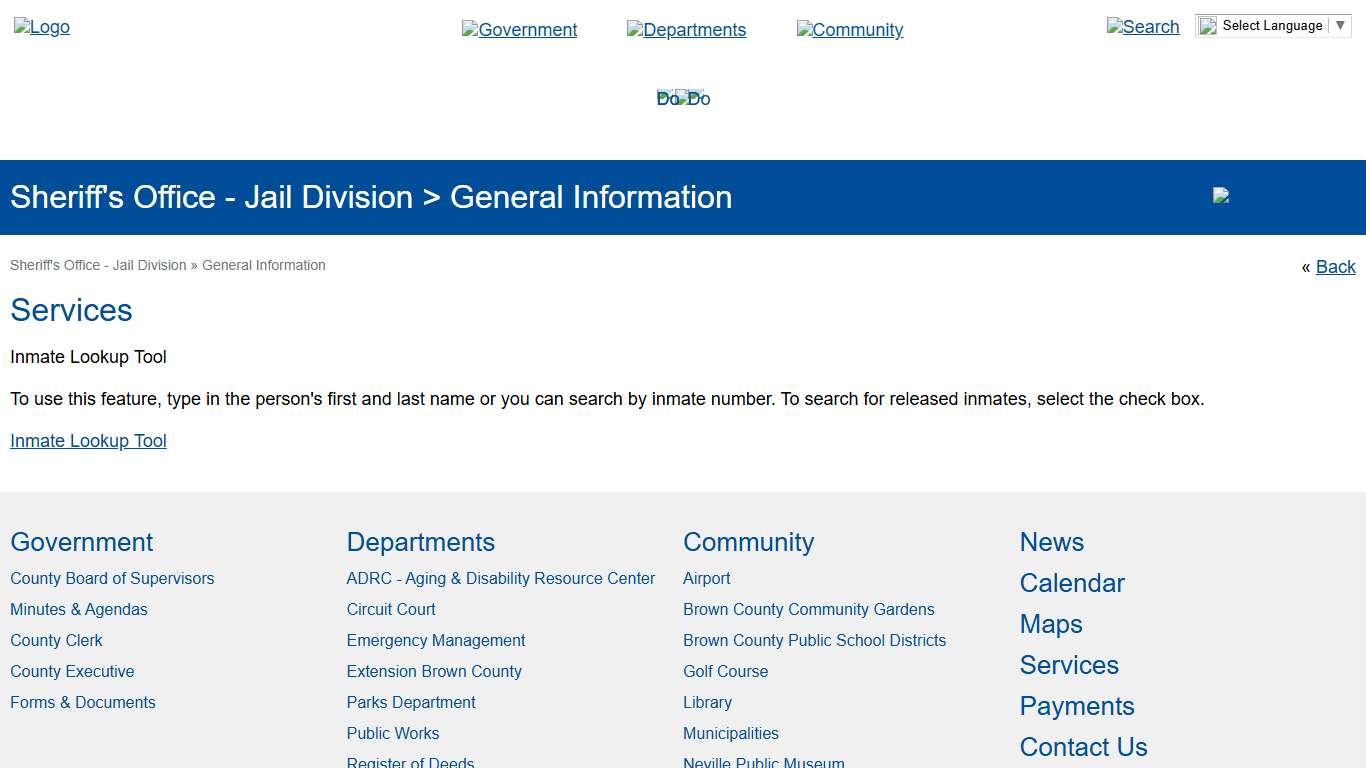Open the Government navigation menu
This screenshot has width=1366, height=768.
[x=527, y=30]
